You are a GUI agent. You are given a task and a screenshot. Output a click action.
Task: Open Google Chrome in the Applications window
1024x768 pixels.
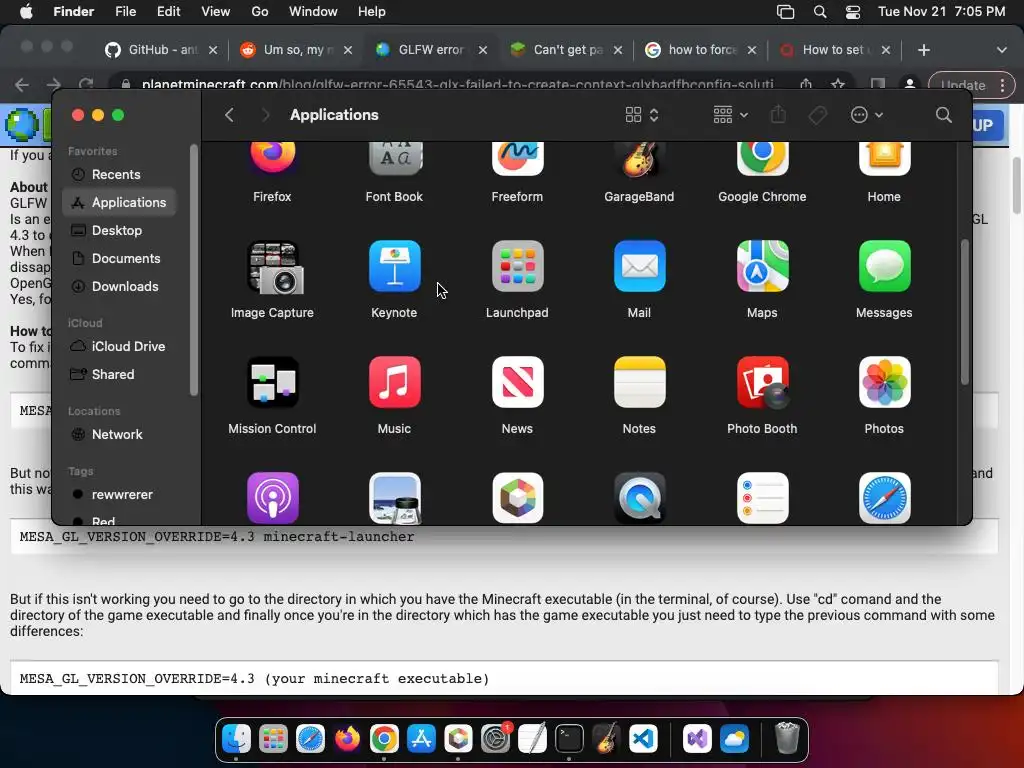[762, 159]
